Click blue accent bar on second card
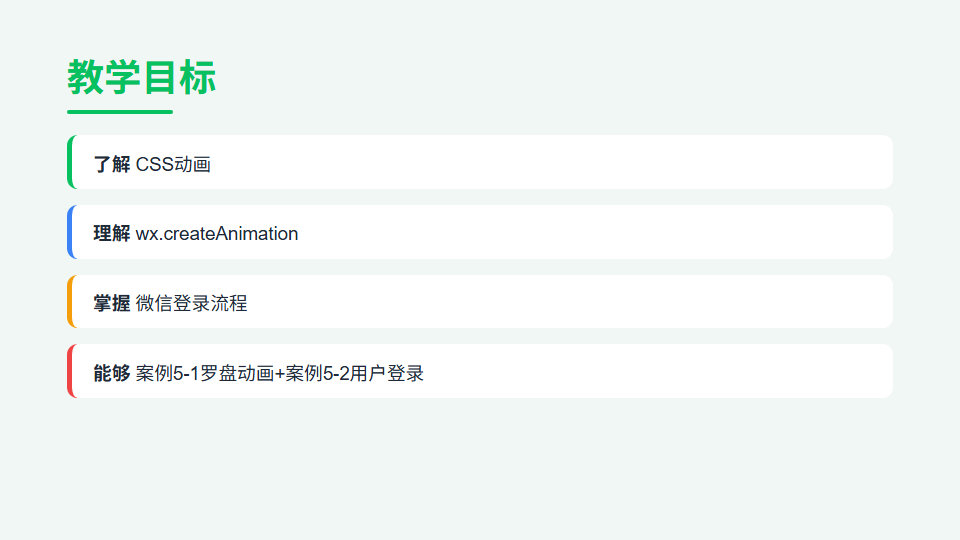960x540 pixels. click(x=70, y=232)
